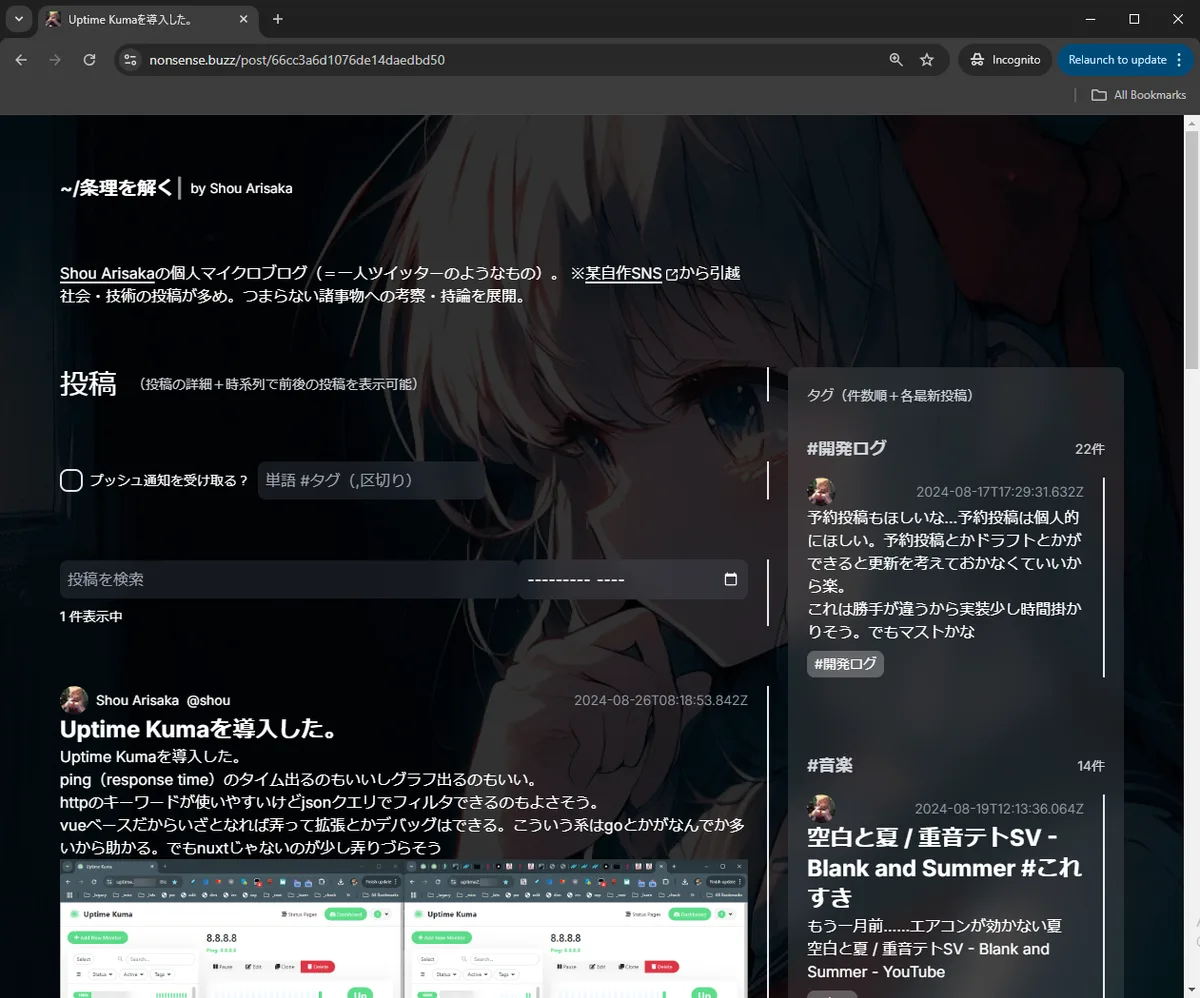The height and width of the screenshot is (998, 1200).
Task: Click the #開発ログ tag badge
Action: click(x=845, y=664)
